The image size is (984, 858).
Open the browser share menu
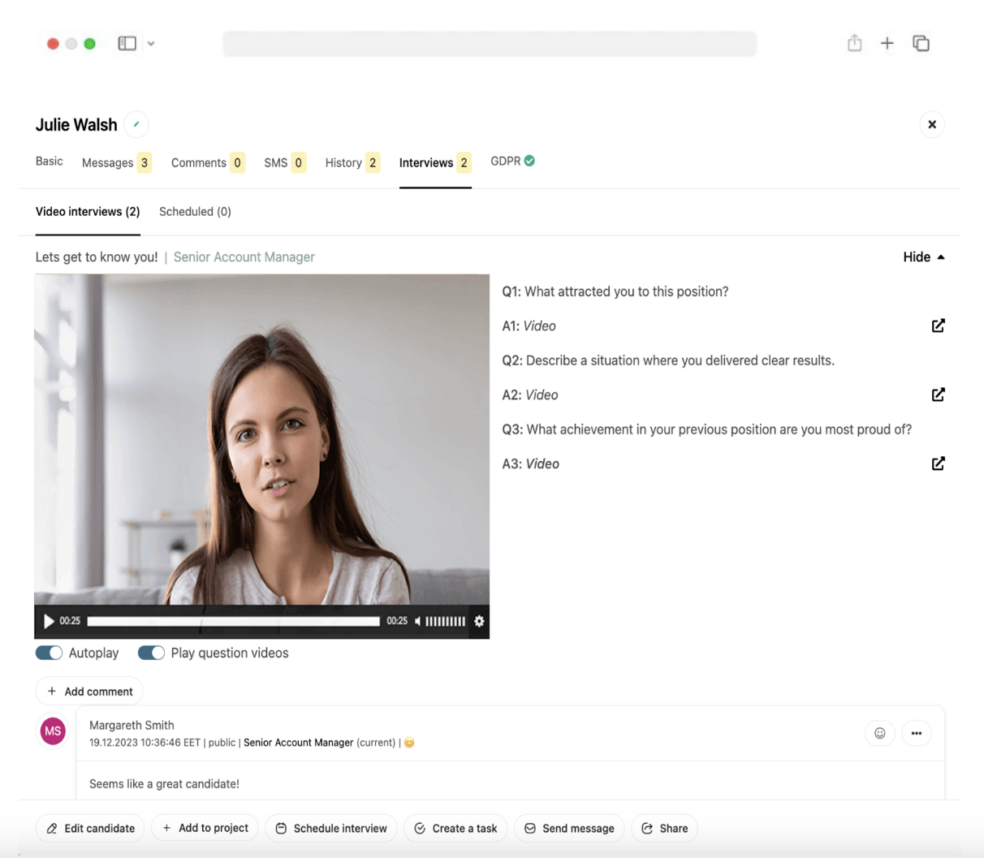pos(854,43)
